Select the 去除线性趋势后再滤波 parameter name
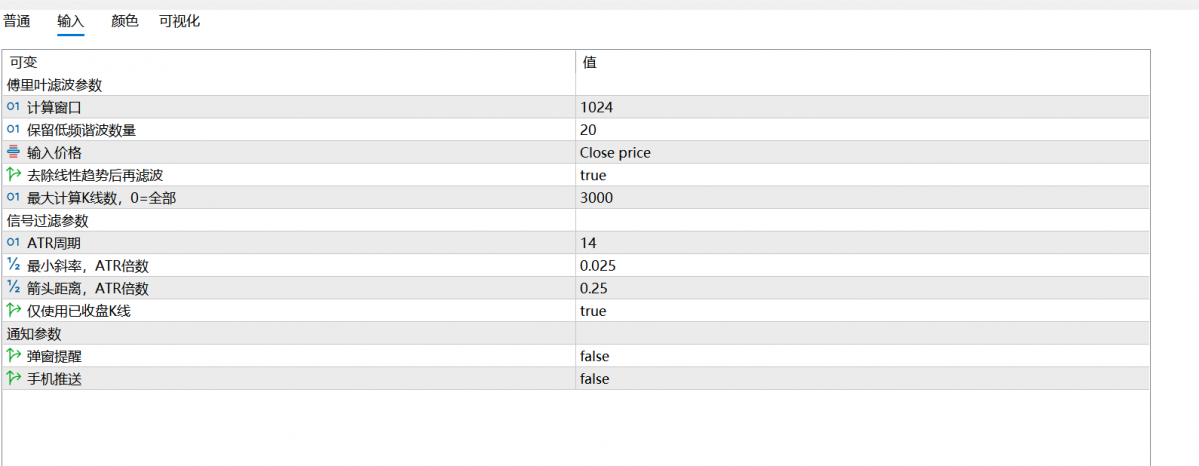The image size is (1199, 466). click(x=96, y=175)
